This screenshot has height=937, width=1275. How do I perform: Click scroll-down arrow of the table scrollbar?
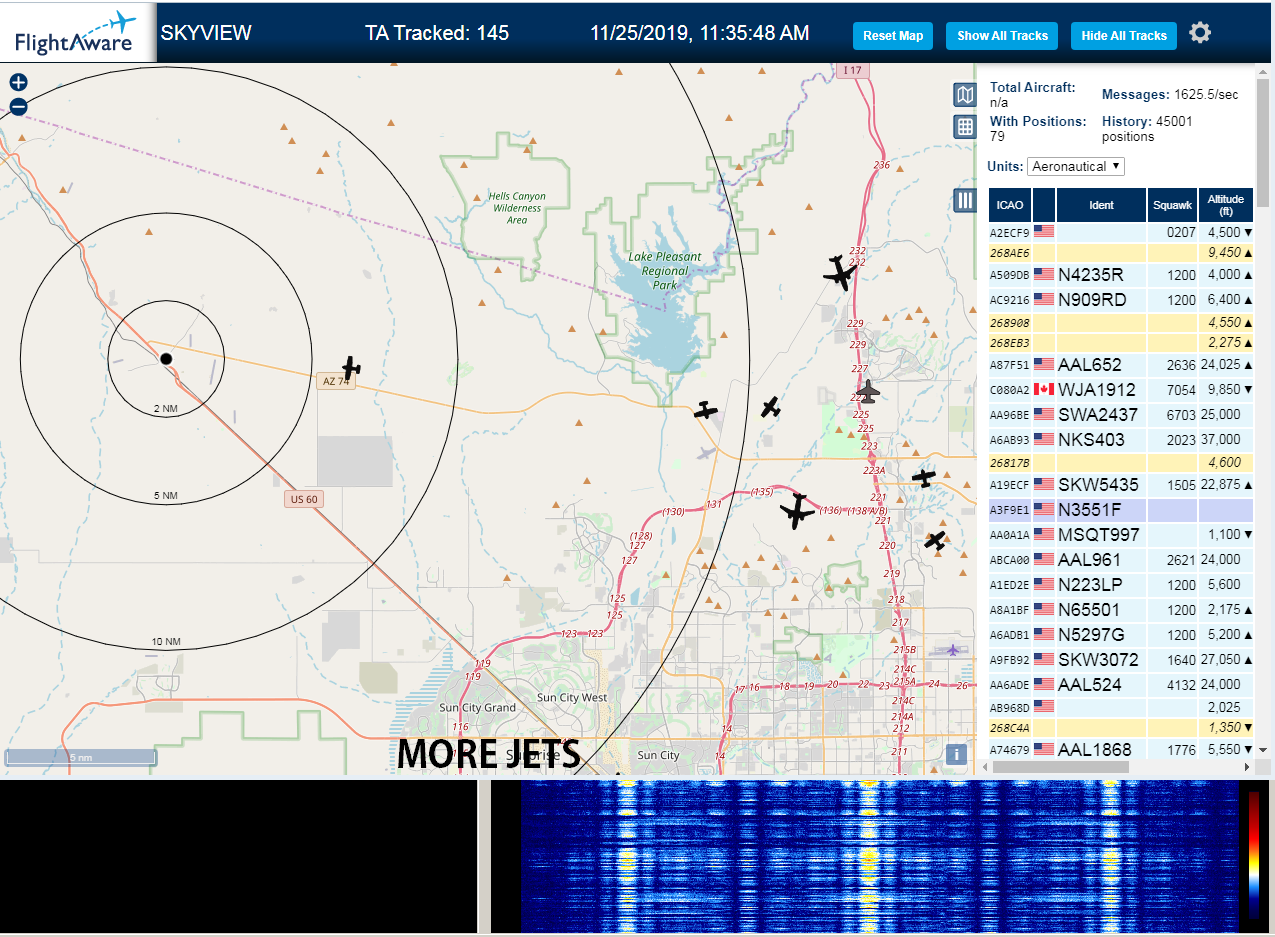click(1262, 750)
